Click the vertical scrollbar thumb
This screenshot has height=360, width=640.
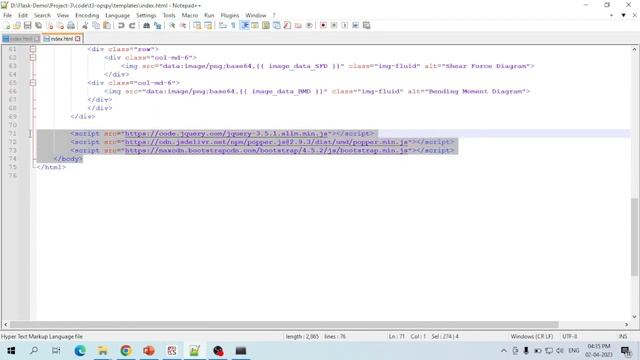click(634, 237)
